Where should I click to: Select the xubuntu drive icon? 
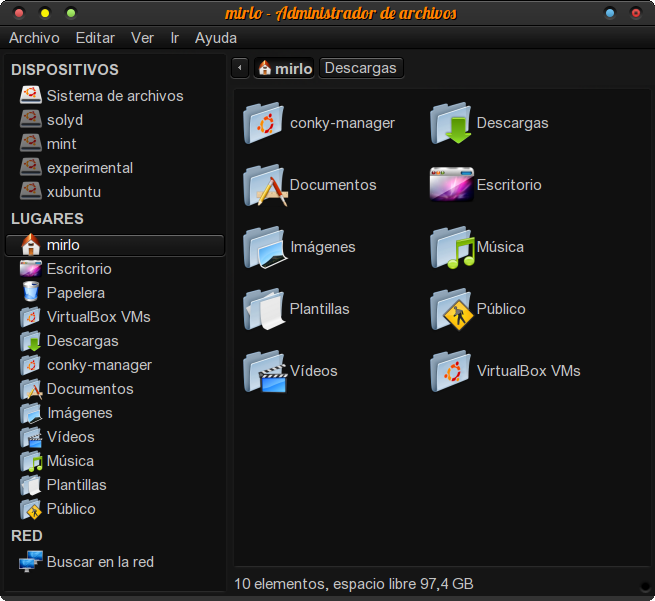pos(31,191)
